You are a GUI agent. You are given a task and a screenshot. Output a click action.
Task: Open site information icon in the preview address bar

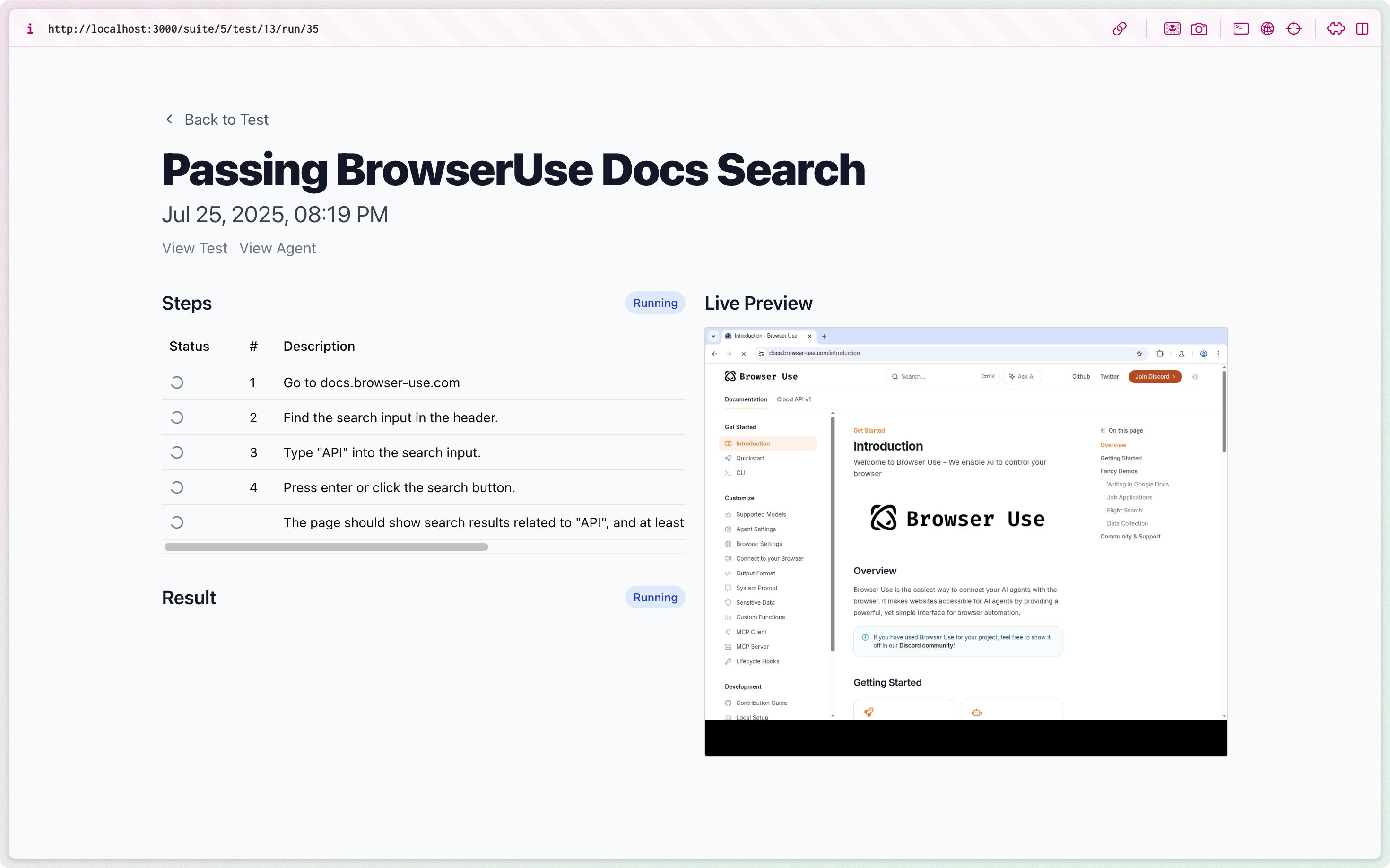tap(760, 354)
